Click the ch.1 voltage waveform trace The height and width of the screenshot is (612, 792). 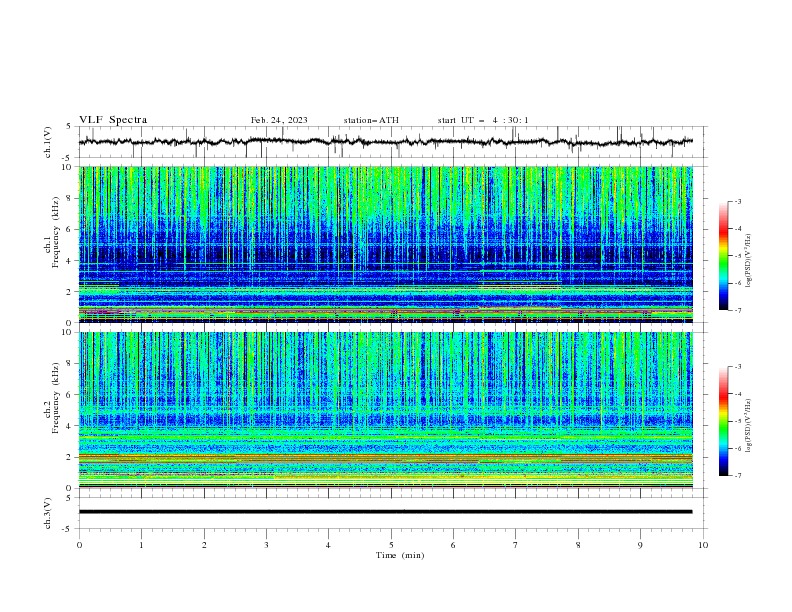click(x=386, y=142)
